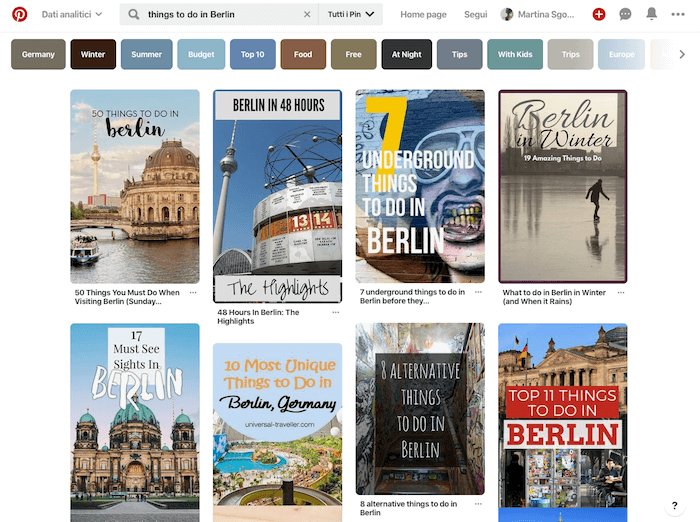Screen dimensions: 700x522
Task: Open options dots for 48 Hours In Berlin pin
Action: coord(336,312)
